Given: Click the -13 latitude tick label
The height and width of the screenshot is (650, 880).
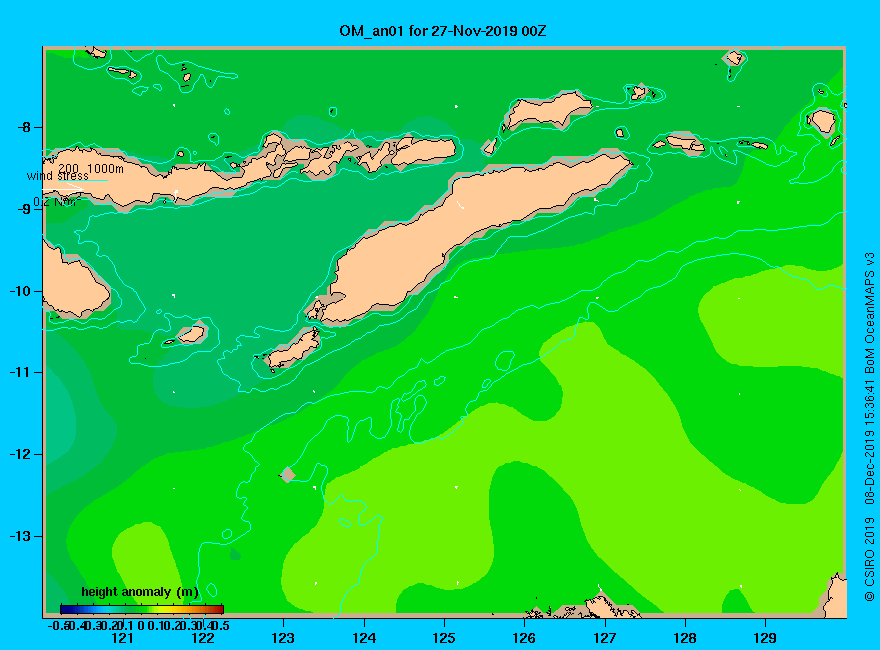Looking at the screenshot, I should click(21, 536).
